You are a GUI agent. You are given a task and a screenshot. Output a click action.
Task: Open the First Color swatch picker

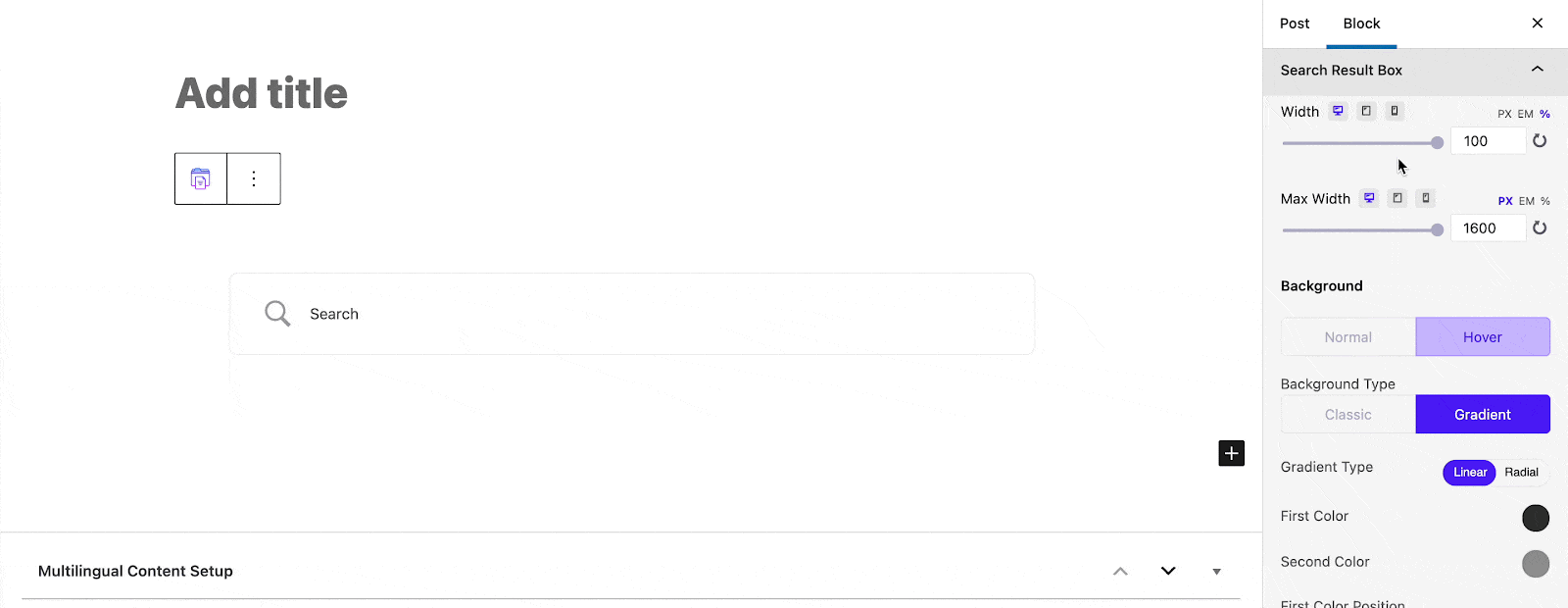pyautogui.click(x=1536, y=518)
